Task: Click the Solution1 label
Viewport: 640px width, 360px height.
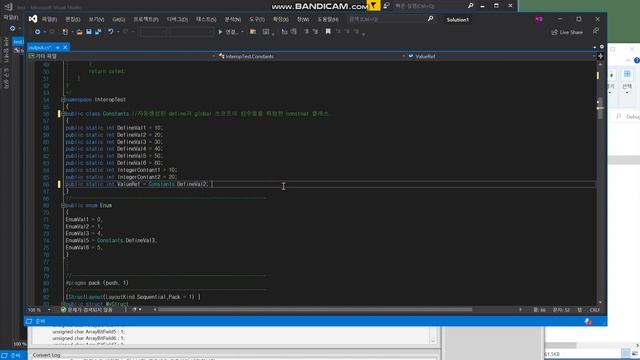Action: 458,20
